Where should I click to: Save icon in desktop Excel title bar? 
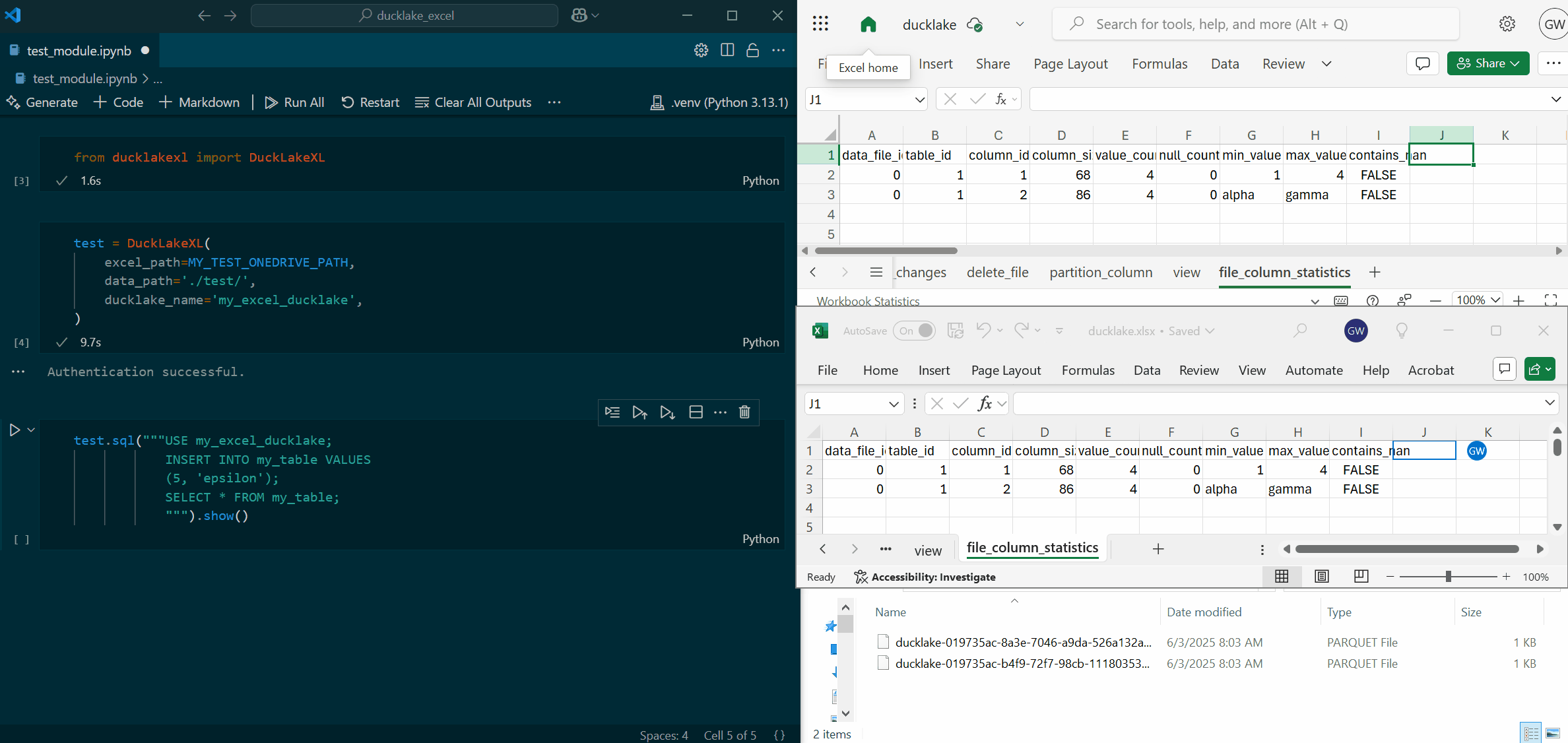[x=955, y=331]
